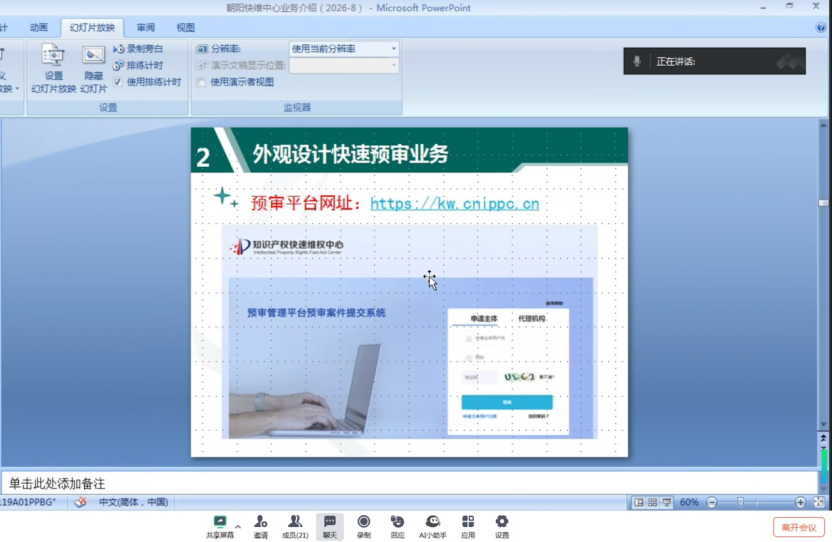Click the zoom slider handle
The height and width of the screenshot is (542, 832).
[740, 502]
